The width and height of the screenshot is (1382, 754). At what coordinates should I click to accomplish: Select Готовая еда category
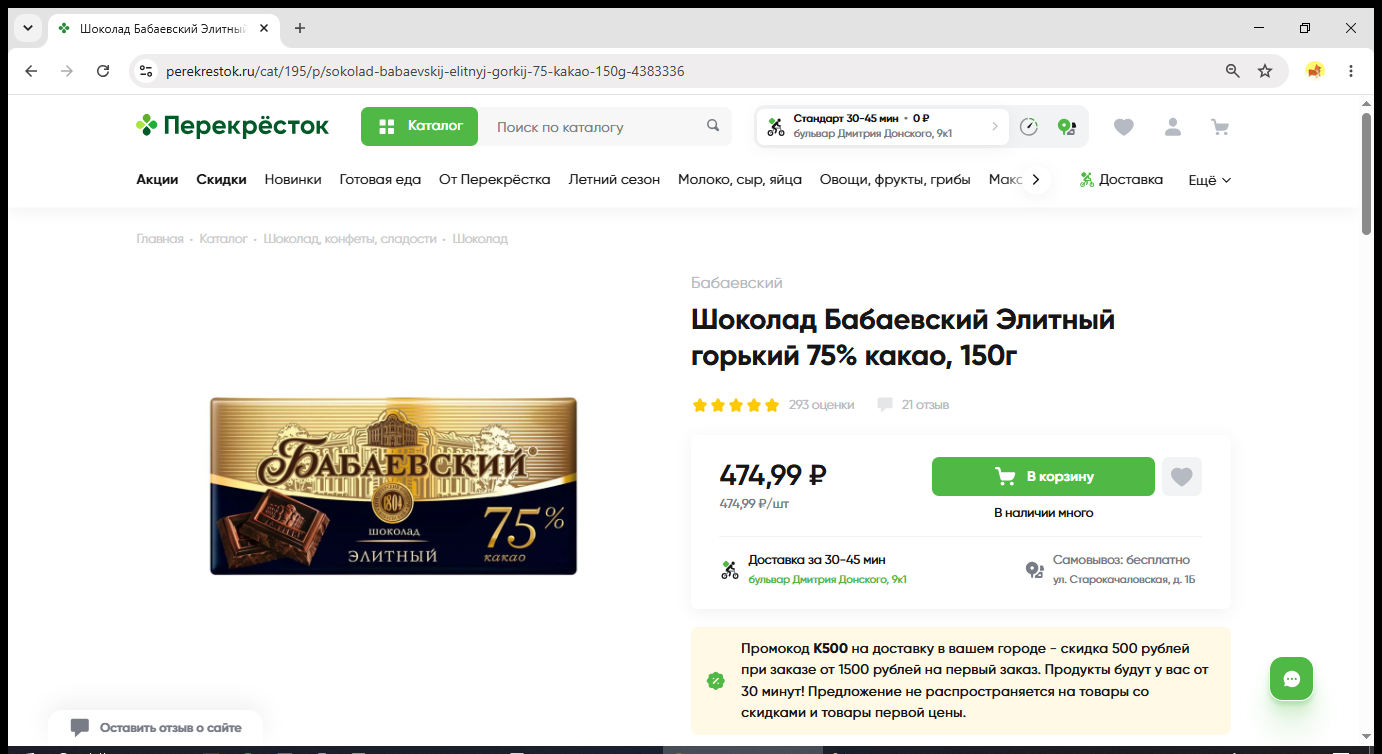point(380,180)
